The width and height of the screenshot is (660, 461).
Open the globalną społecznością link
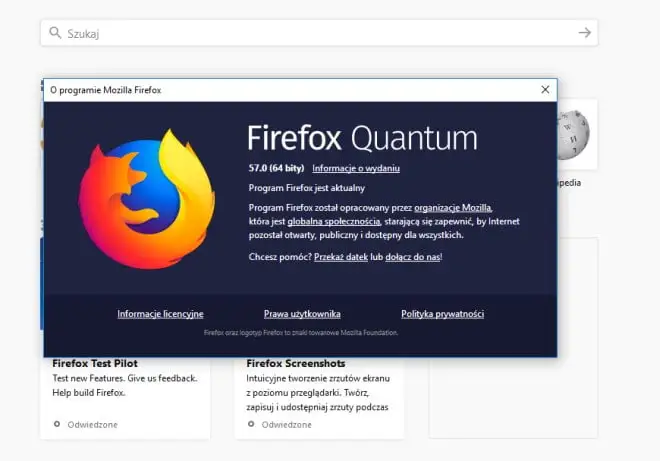point(334,221)
